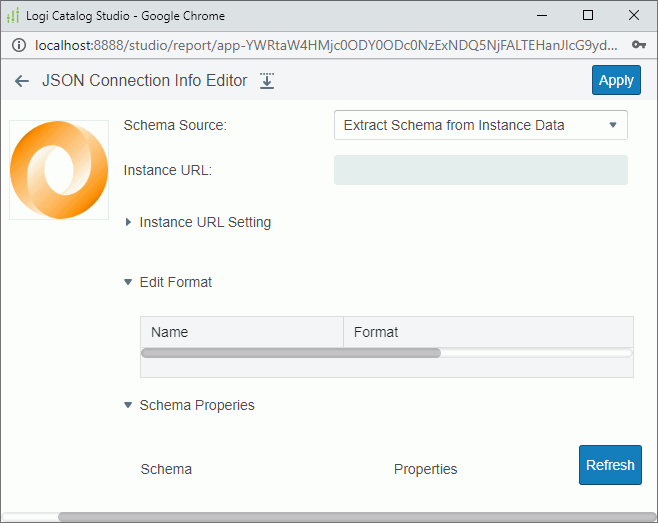
Task: Open the Schema Source dropdown
Action: point(480,125)
